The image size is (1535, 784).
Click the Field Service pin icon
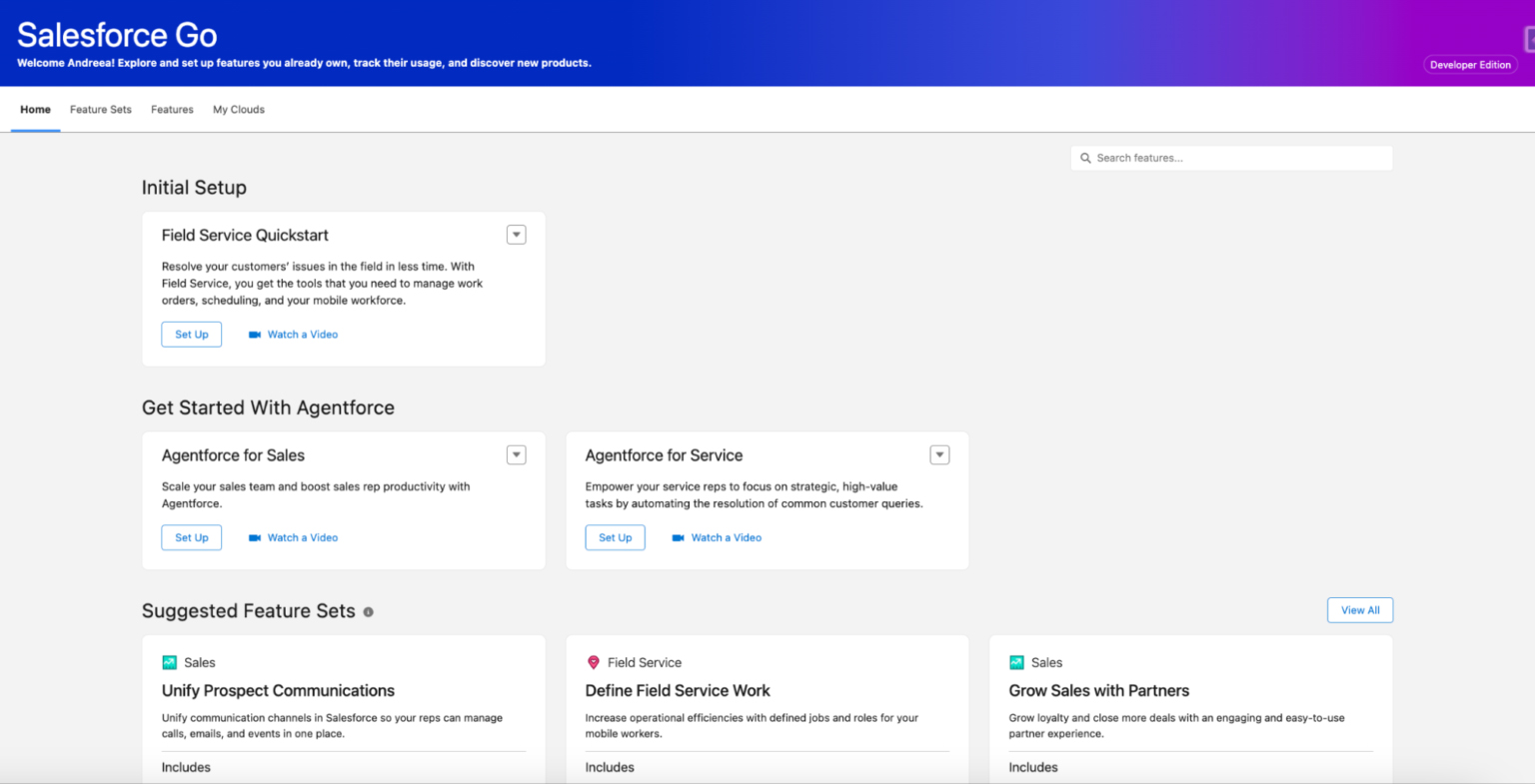(x=593, y=662)
